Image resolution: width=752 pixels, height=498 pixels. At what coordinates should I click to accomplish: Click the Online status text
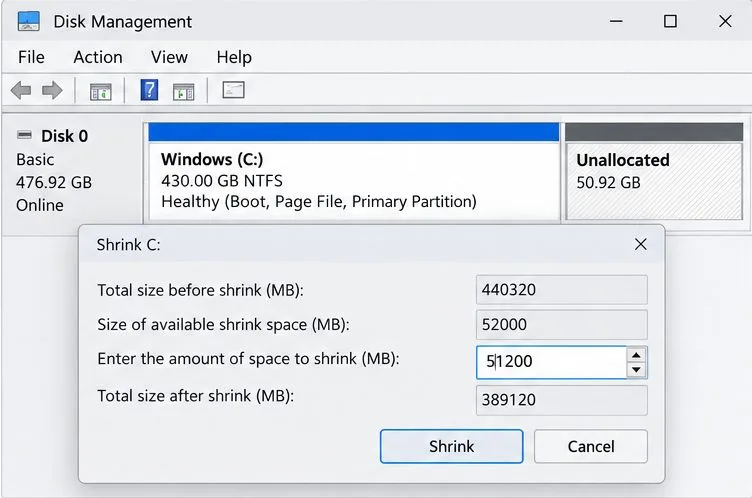(x=40, y=205)
